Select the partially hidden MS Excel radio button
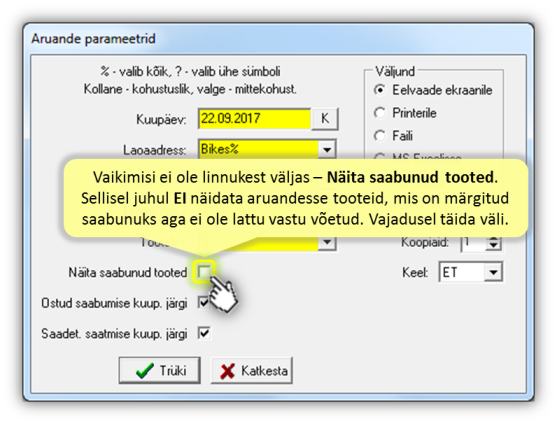 tap(380, 157)
